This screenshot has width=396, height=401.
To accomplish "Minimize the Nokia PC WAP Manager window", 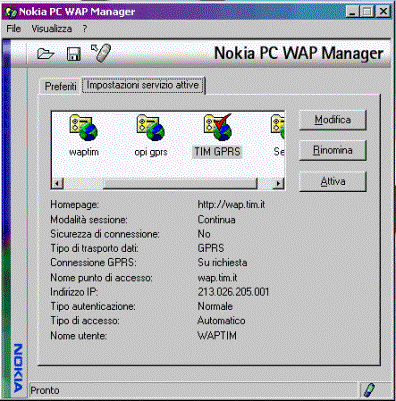I will [x=352, y=12].
